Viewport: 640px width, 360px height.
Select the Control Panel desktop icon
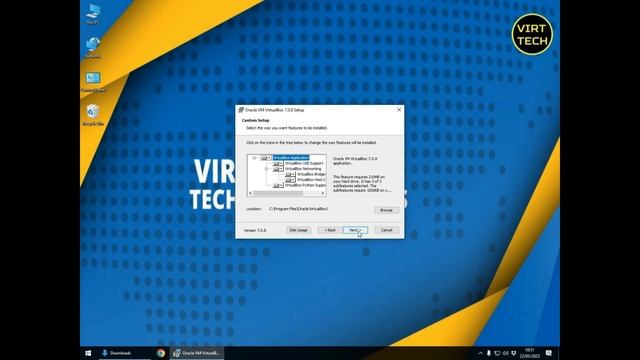93,82
